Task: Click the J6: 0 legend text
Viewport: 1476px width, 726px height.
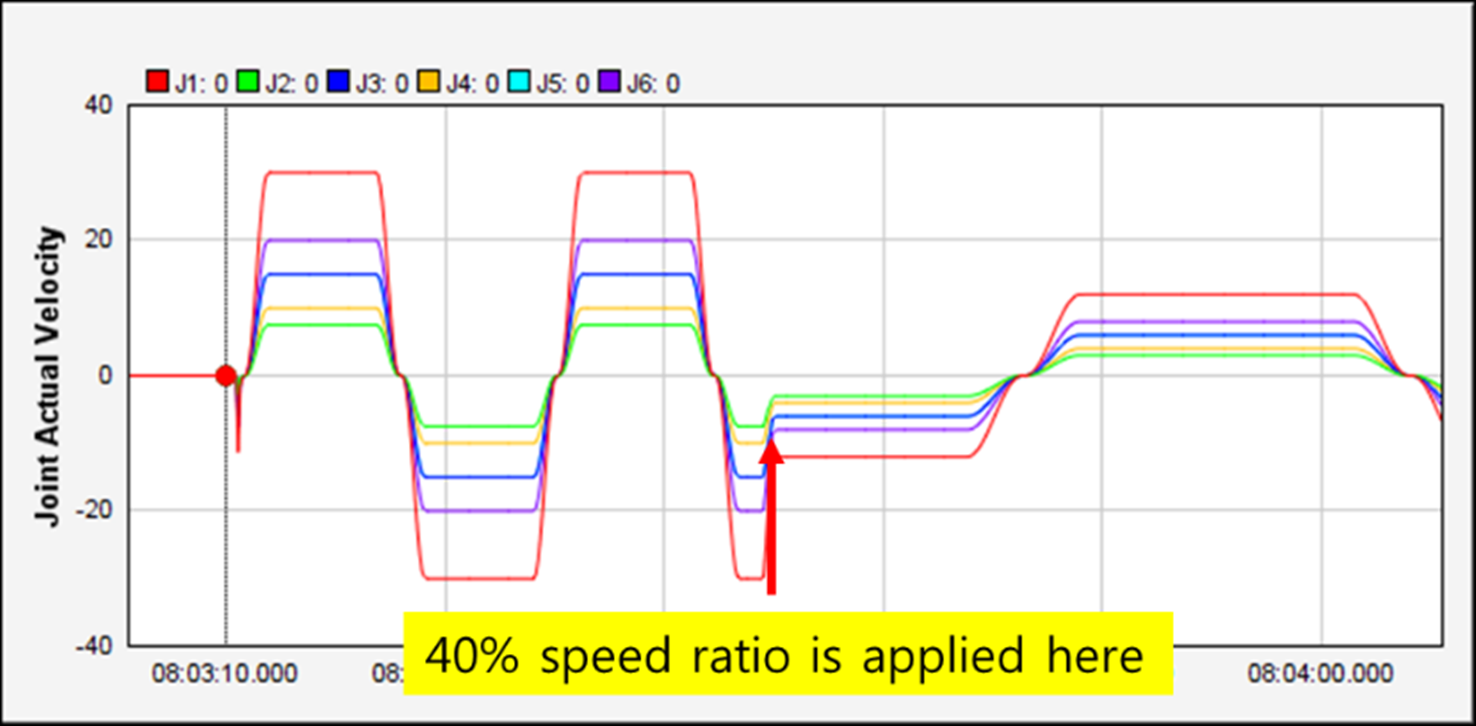Action: 653,83
